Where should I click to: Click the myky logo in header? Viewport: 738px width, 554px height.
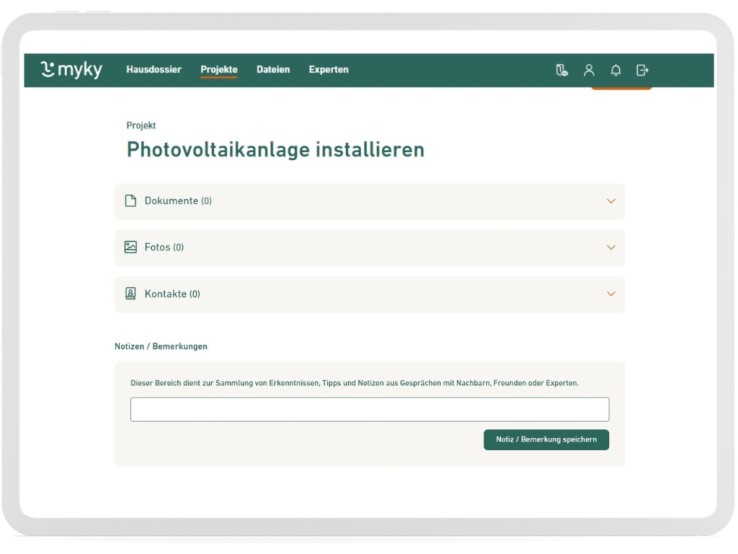click(71, 70)
